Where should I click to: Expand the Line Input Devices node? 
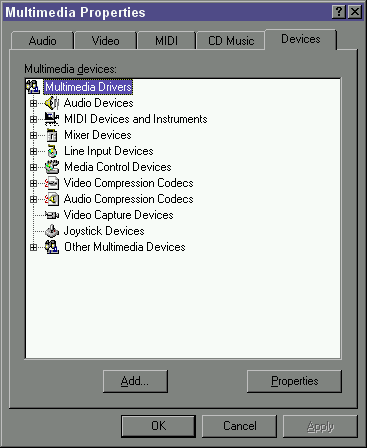(x=33, y=151)
